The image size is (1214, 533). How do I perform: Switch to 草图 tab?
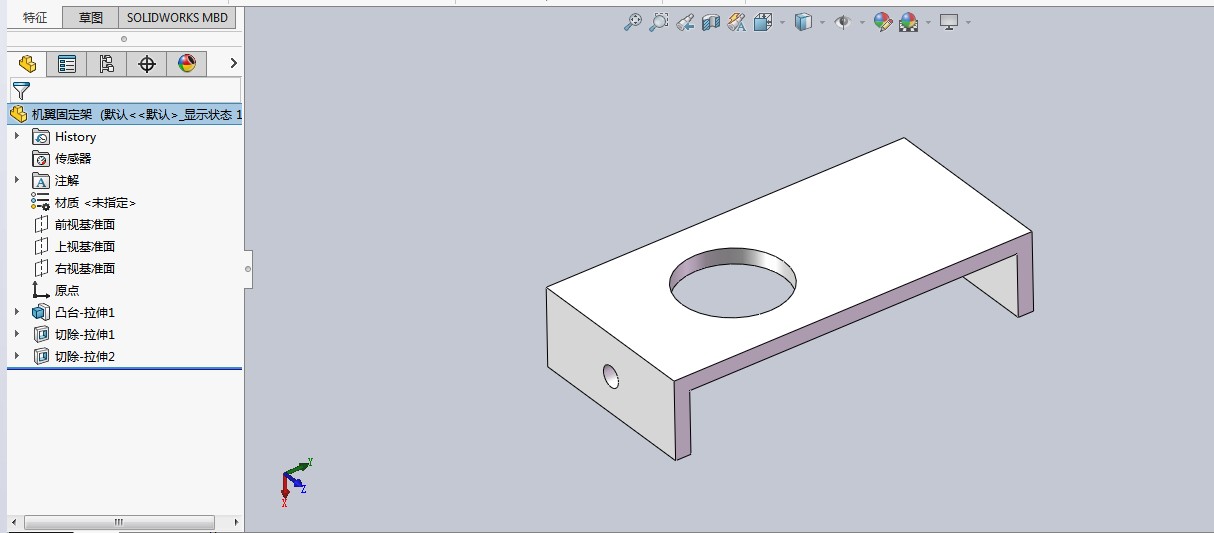(91, 17)
